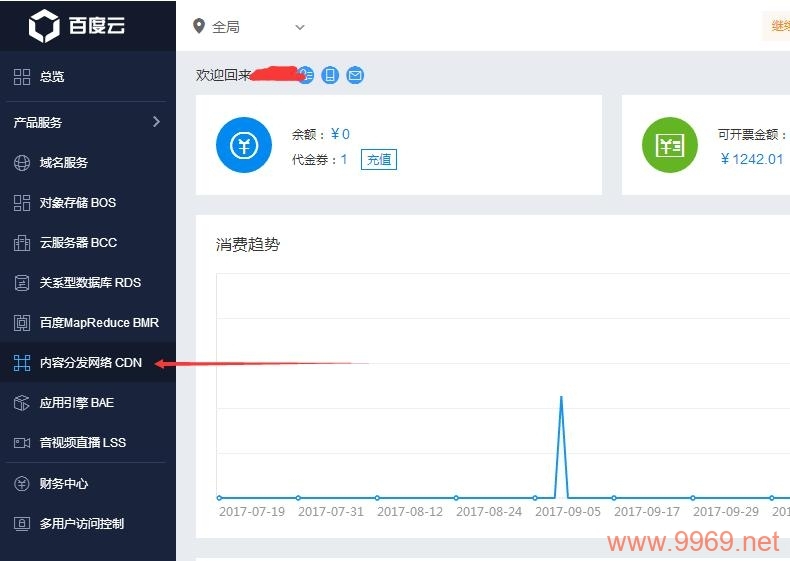This screenshot has width=790, height=561.
Task: Open 总览 overview menu item
Action: [88, 77]
